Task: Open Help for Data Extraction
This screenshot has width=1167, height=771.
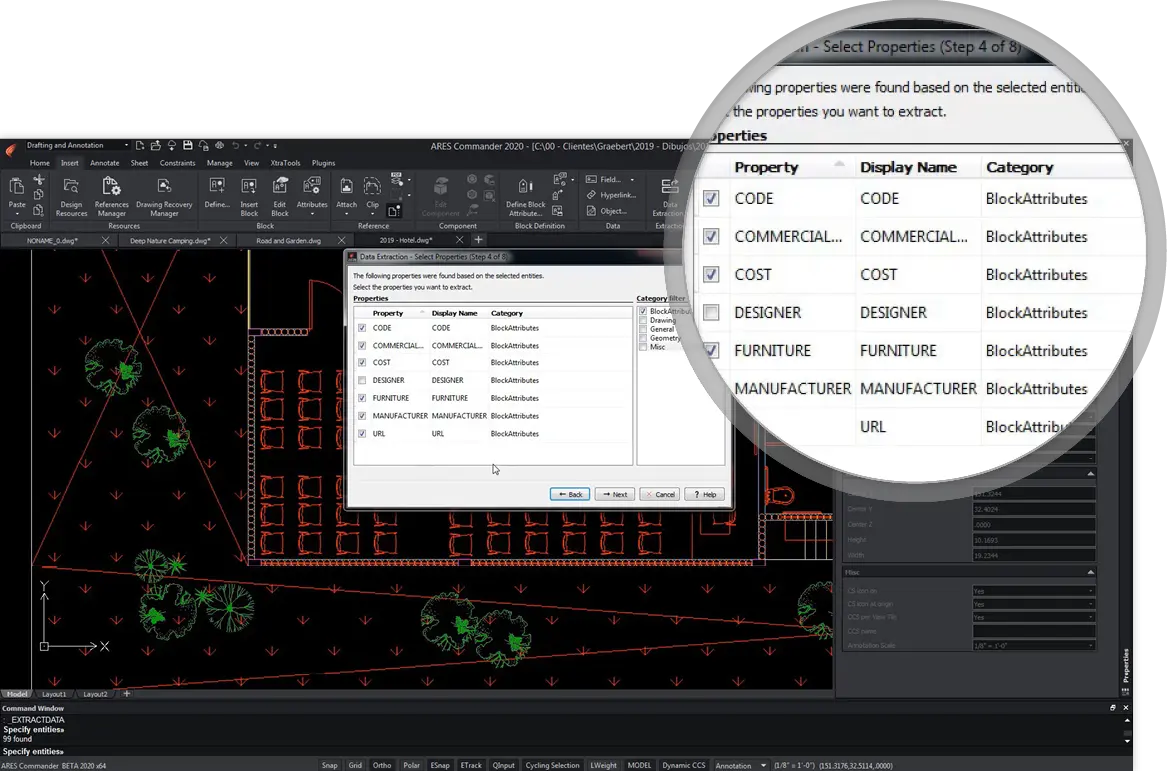Action: click(704, 494)
